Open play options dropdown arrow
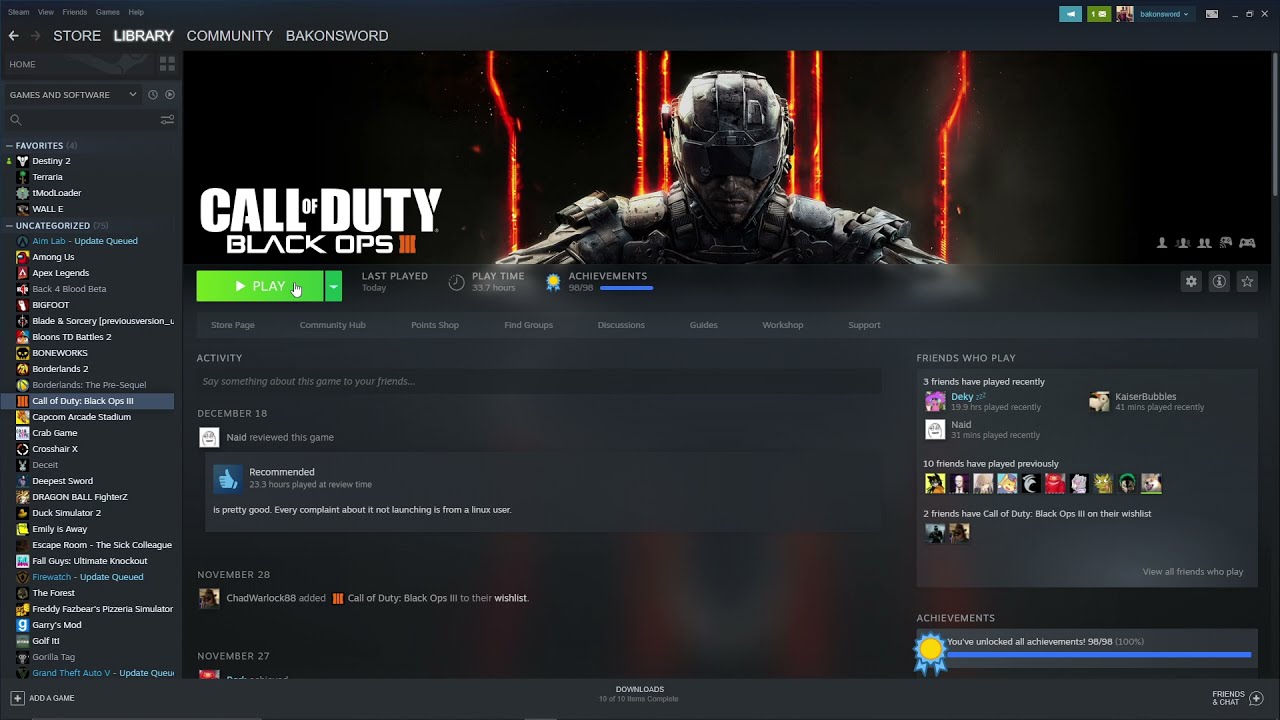This screenshot has width=1280, height=720. click(x=333, y=286)
